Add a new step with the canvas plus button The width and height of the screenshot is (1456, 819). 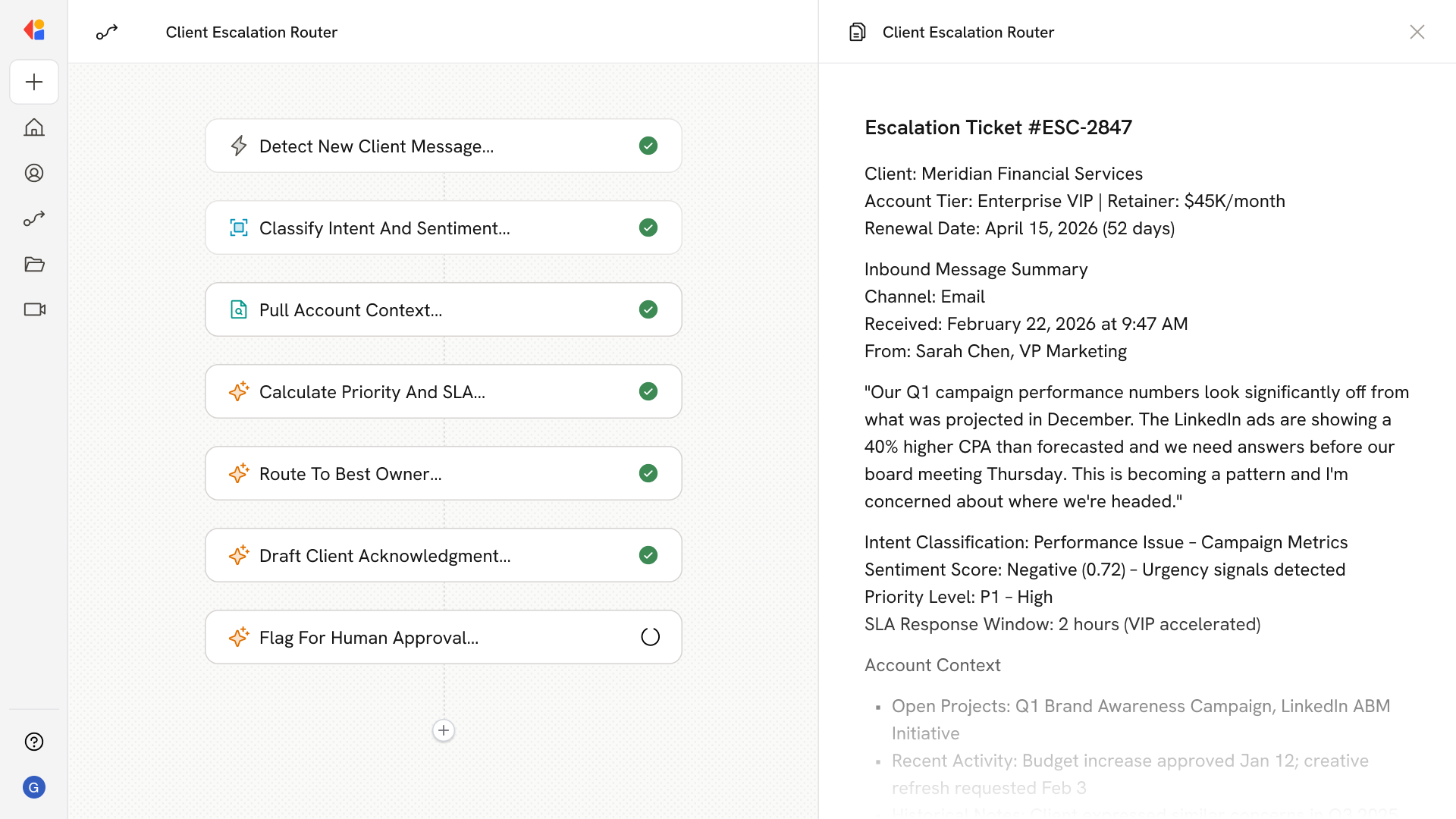(x=444, y=730)
